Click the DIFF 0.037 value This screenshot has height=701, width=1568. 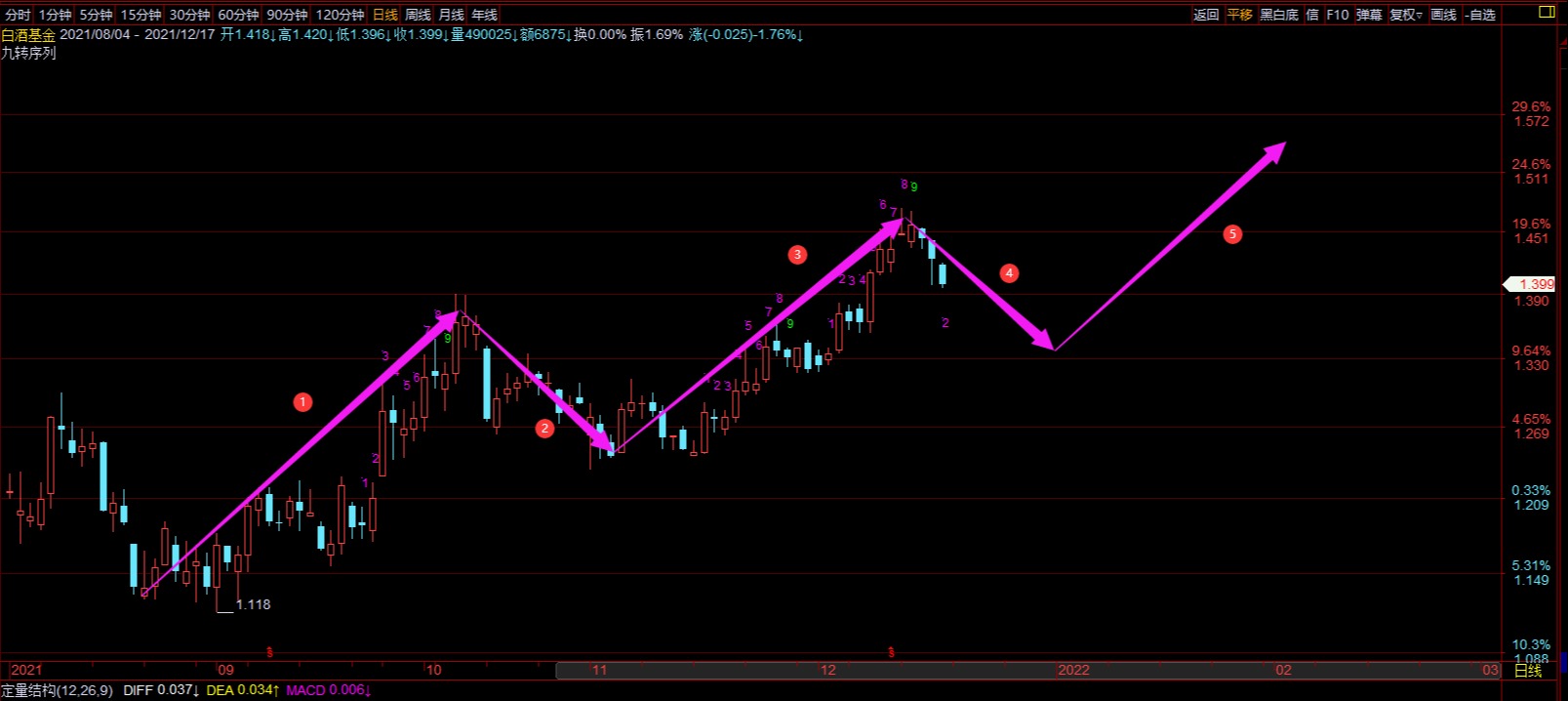point(162,690)
